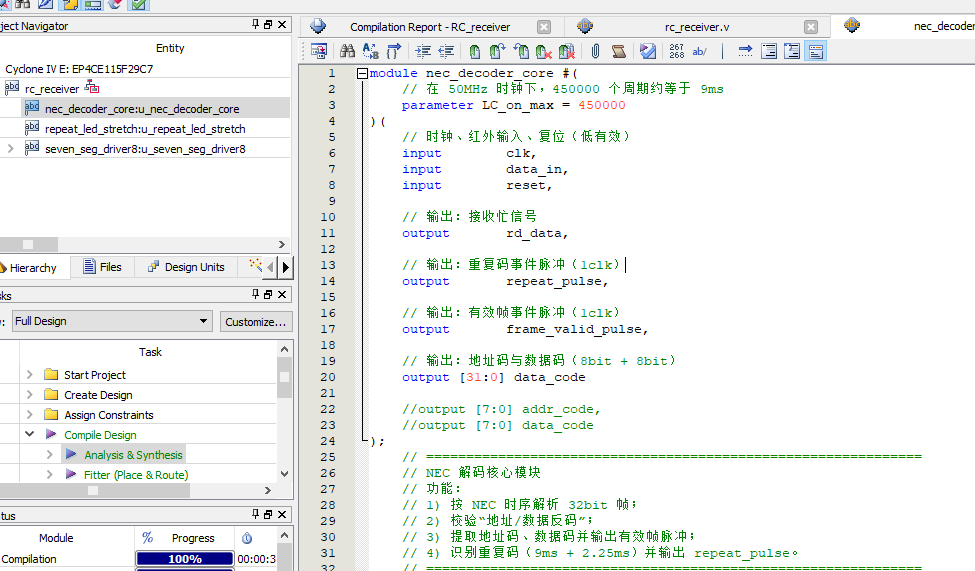
Task: Click the yellow note icon in top toolbar
Action: (x=69, y=4)
